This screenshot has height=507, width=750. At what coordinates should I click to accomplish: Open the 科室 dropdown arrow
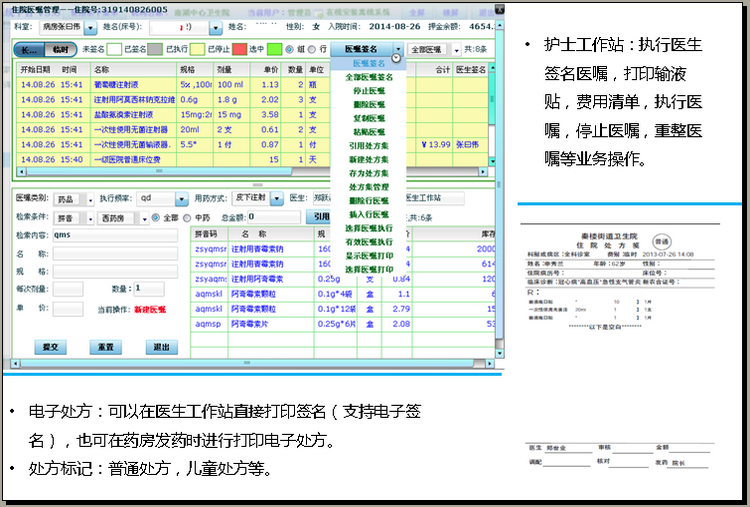coord(90,28)
